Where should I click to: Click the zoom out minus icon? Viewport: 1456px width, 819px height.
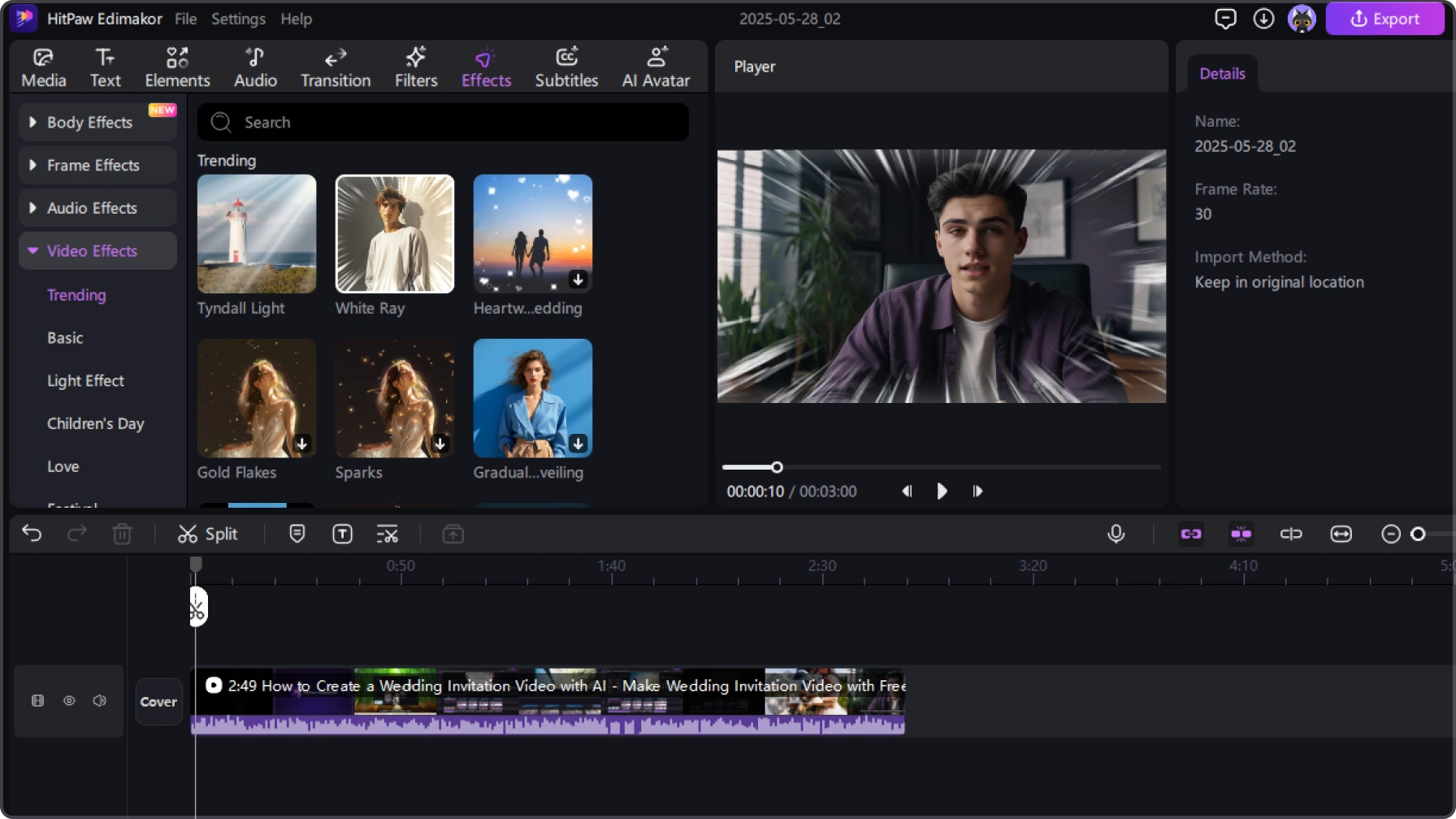point(1390,534)
